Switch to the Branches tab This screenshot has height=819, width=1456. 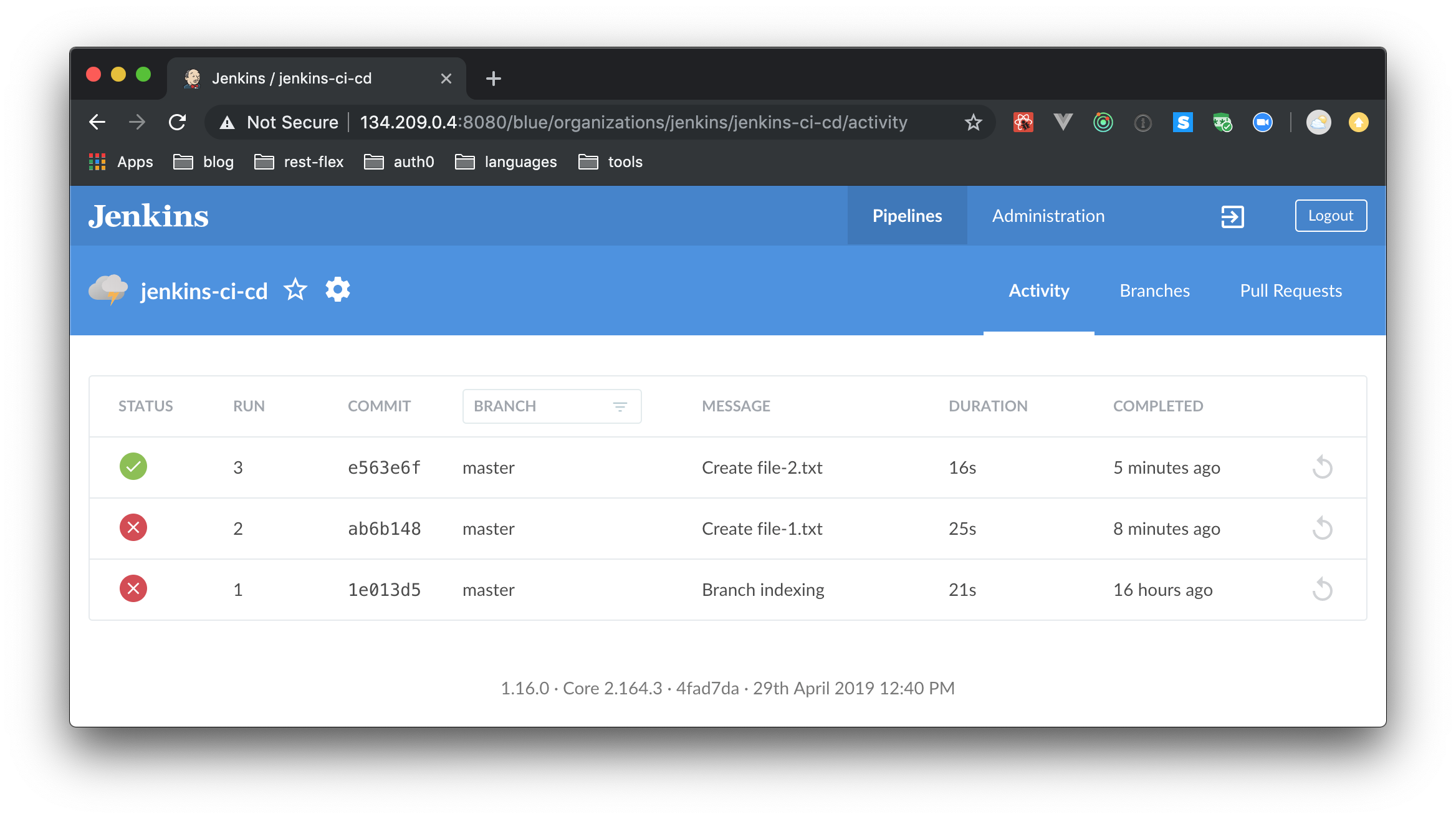pyautogui.click(x=1154, y=290)
